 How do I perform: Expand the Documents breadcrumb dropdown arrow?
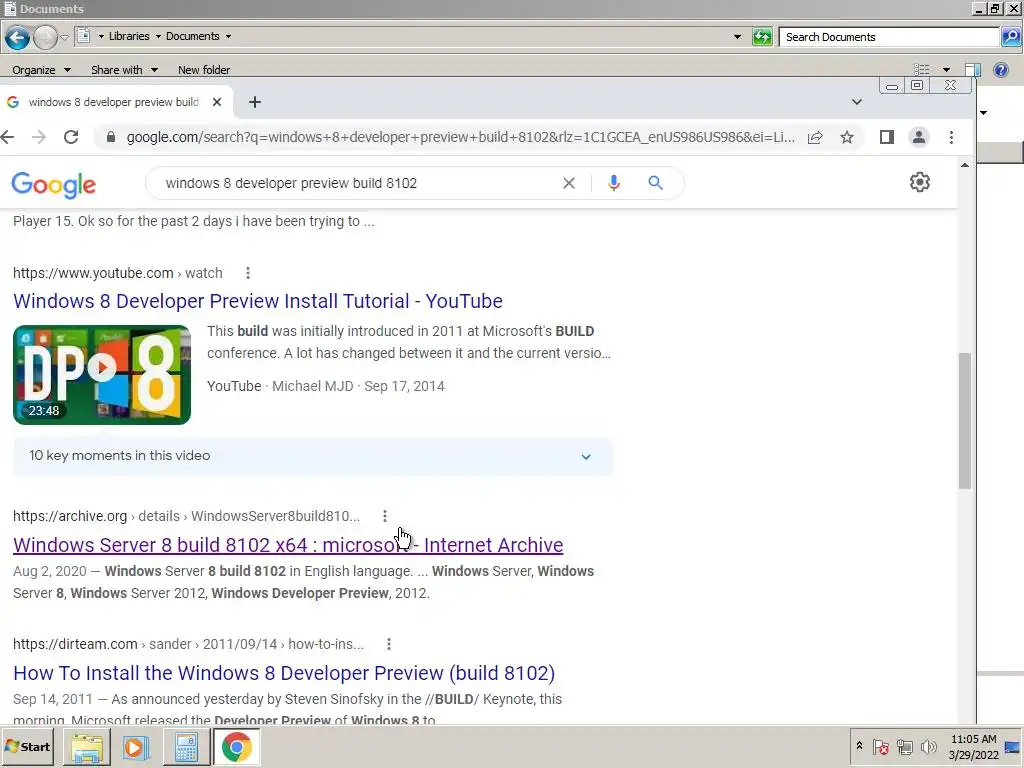[228, 37]
